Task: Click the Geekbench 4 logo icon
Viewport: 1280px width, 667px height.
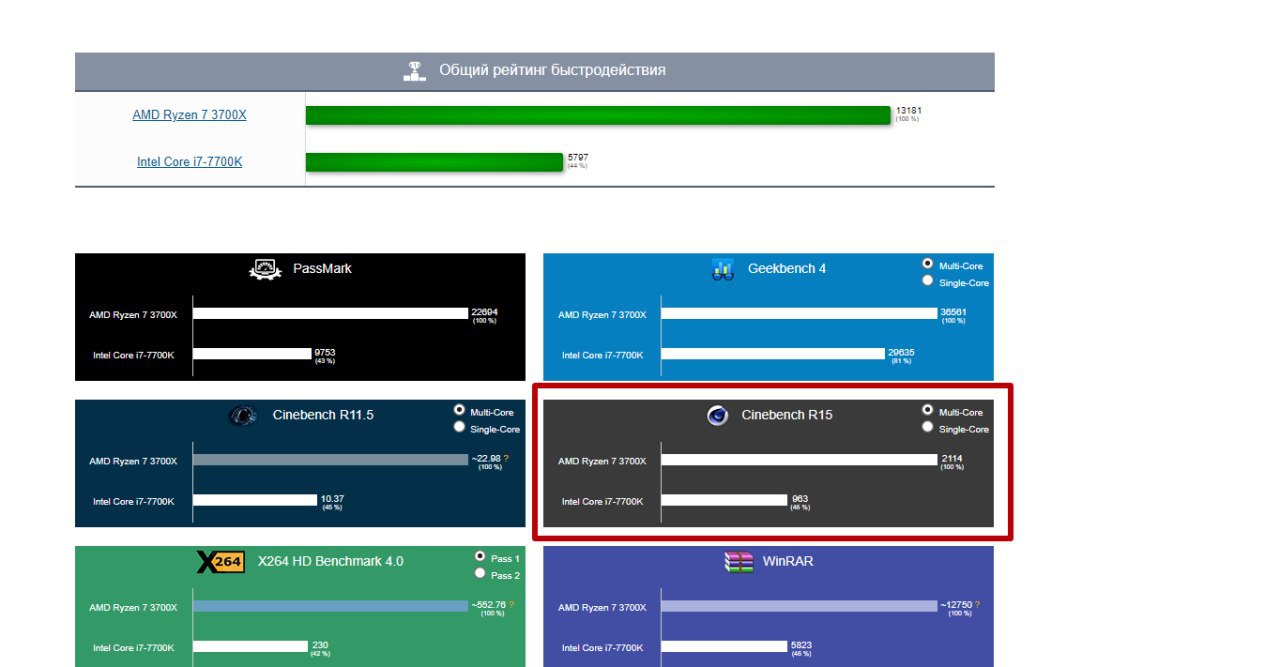Action: (723, 269)
